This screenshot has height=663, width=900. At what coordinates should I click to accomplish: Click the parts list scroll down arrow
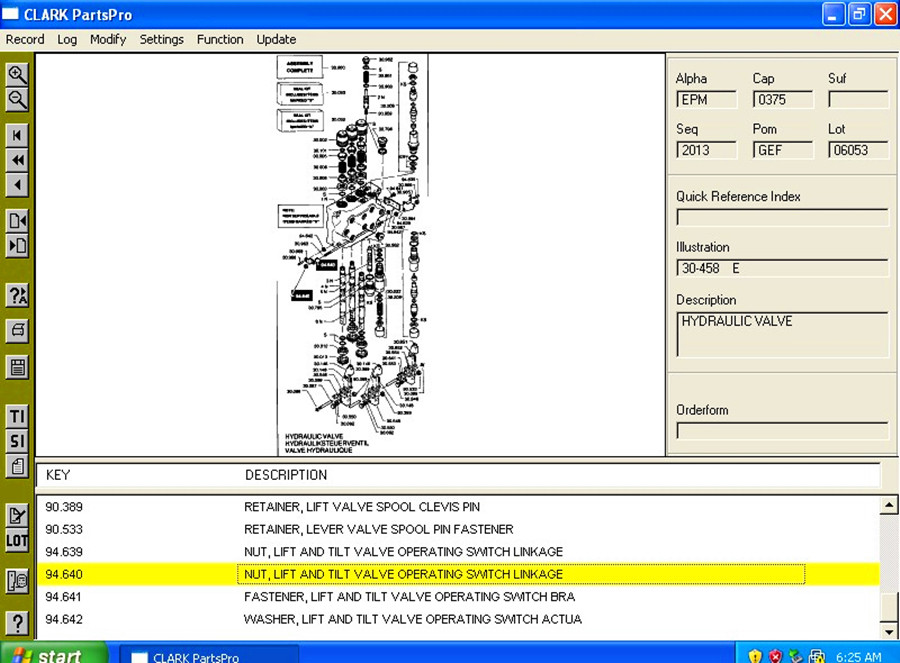tap(889, 631)
